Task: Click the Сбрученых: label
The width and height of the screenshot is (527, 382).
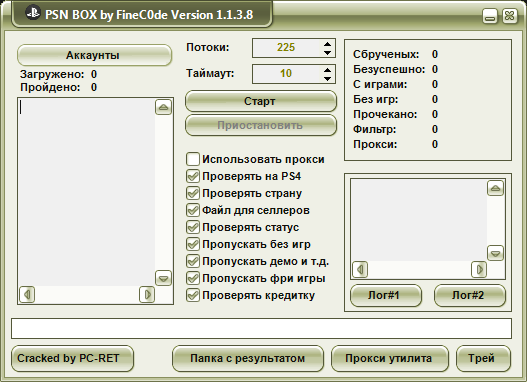Action: (x=386, y=54)
